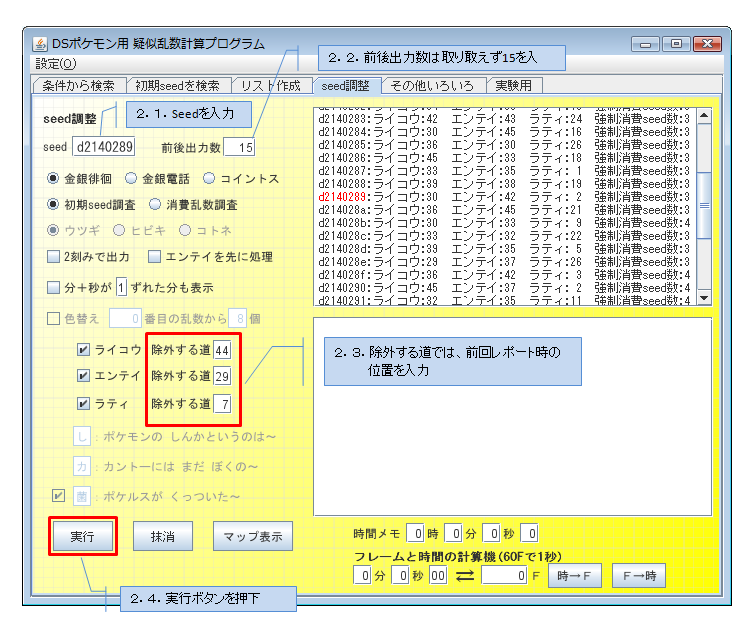753x631 pixels.
Task: Click the lower empty output text area
Action: coord(512,416)
